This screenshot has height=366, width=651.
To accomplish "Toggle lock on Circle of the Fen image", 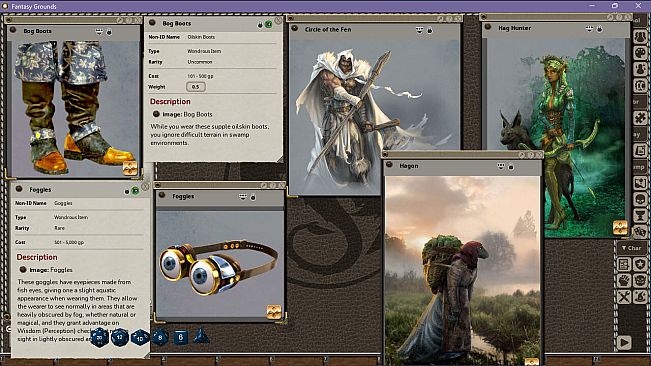I will [x=430, y=30].
